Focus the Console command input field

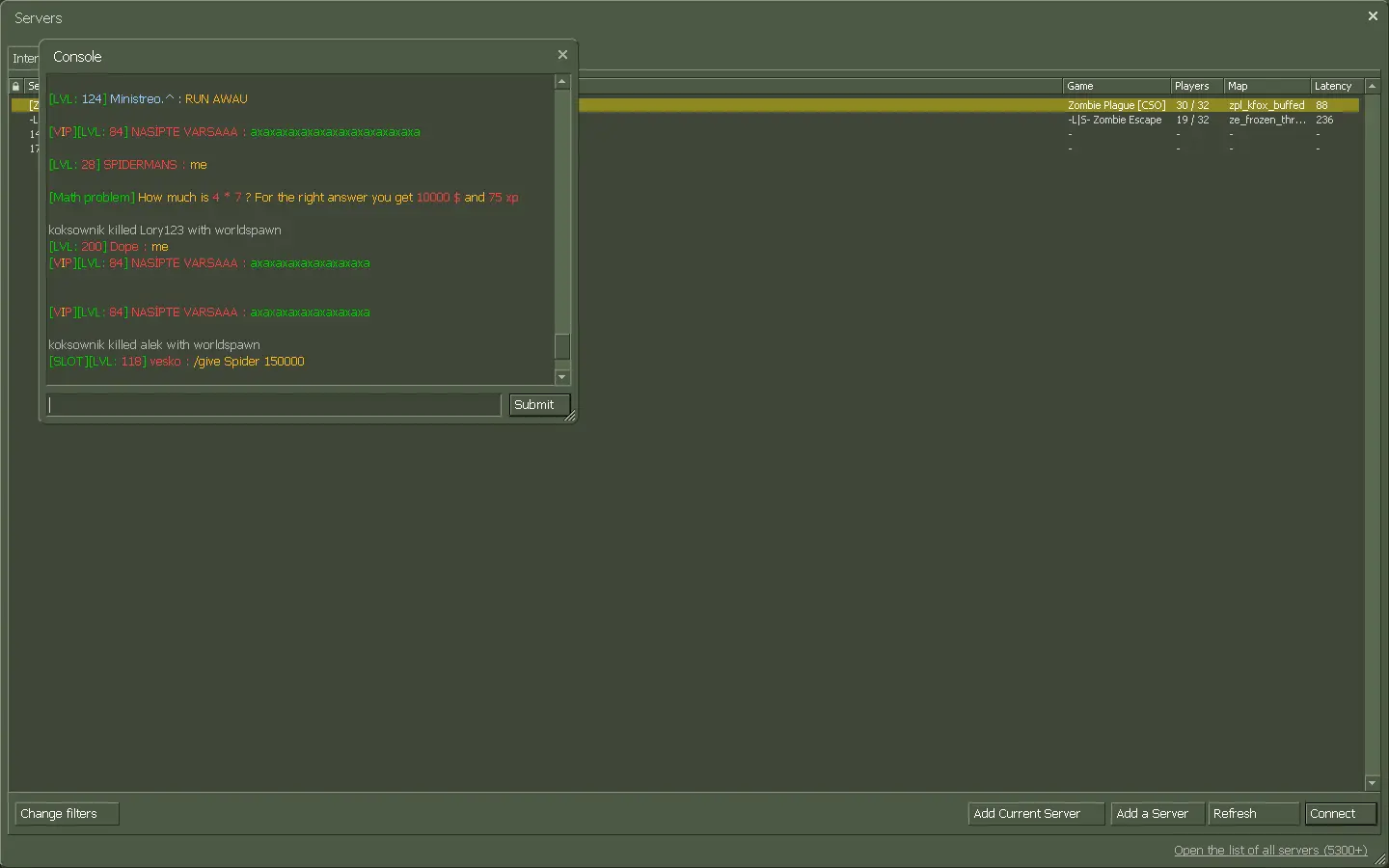(274, 405)
